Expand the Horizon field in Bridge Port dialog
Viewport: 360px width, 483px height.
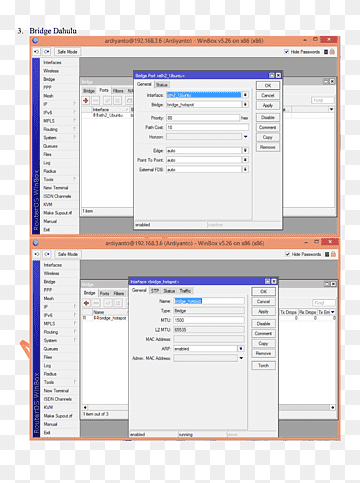[246, 137]
